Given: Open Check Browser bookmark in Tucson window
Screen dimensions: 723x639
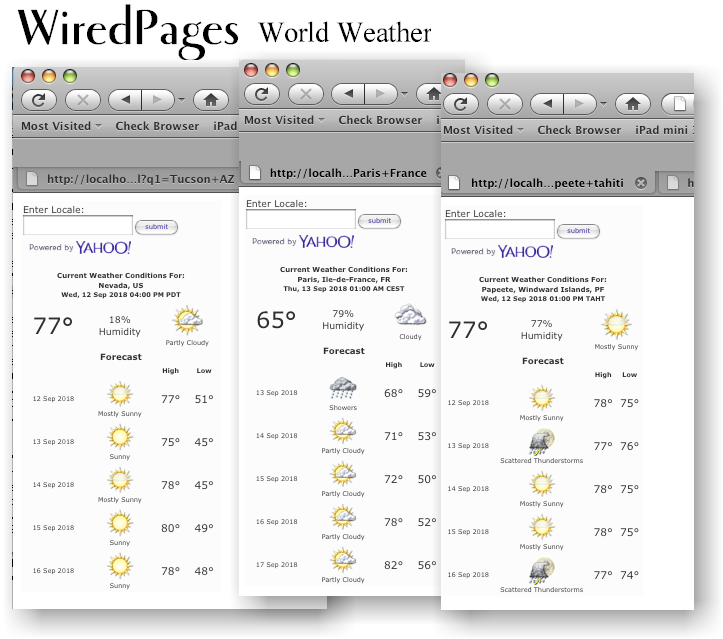Looking at the screenshot, I should (157, 126).
